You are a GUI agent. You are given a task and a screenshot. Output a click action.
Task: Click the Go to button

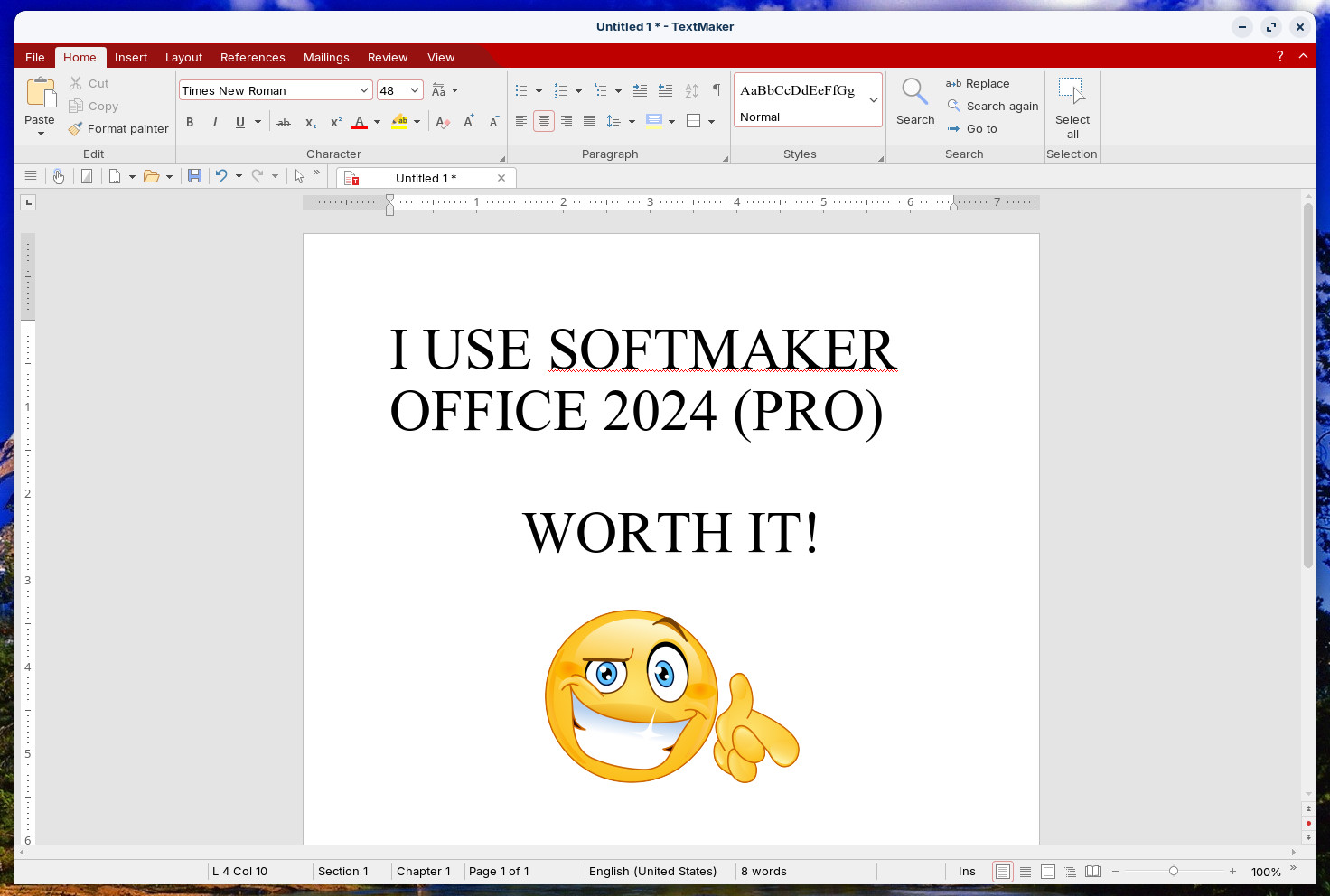click(972, 128)
